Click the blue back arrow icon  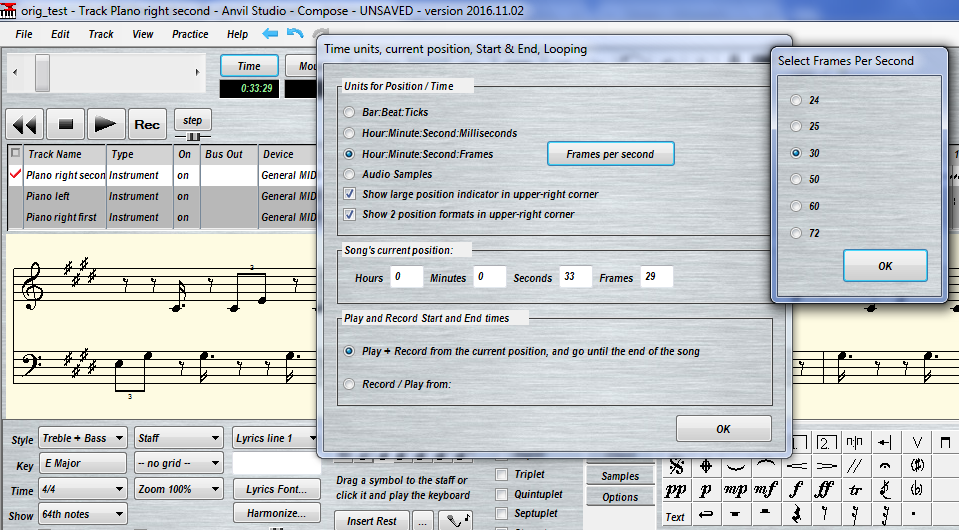270,34
